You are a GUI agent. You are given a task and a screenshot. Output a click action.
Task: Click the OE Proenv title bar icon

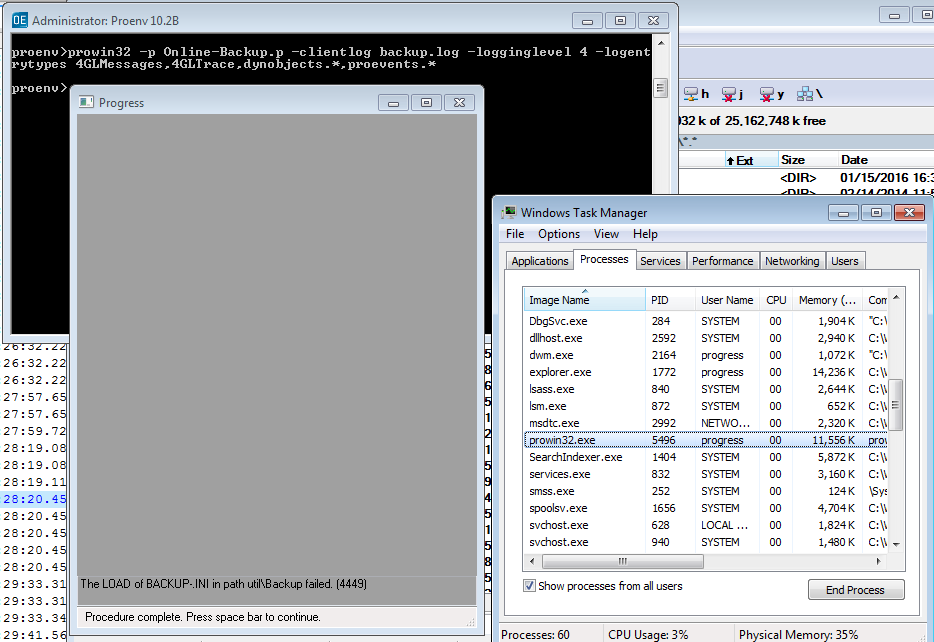tap(20, 20)
